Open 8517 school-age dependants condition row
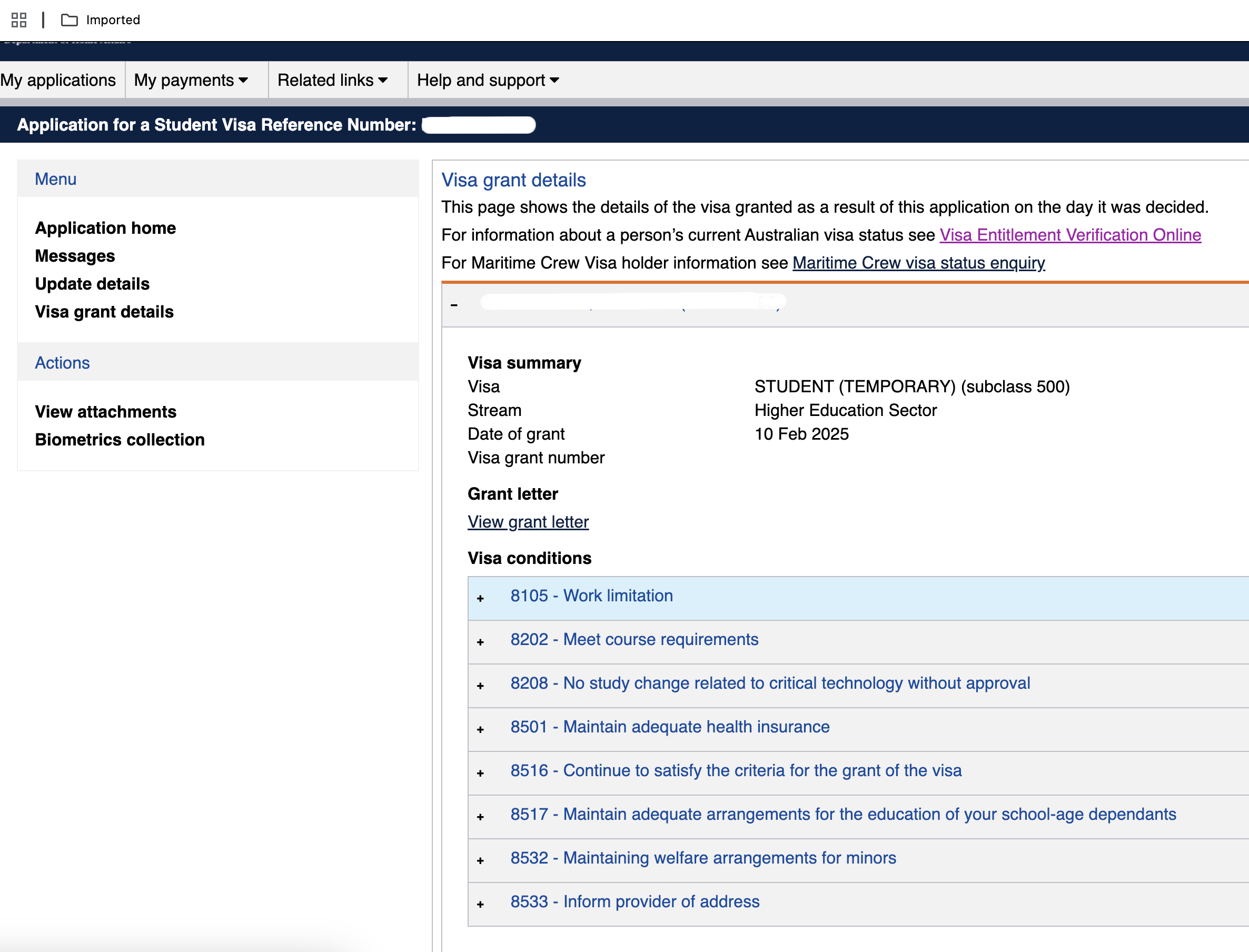The width and height of the screenshot is (1249, 952). (x=858, y=817)
